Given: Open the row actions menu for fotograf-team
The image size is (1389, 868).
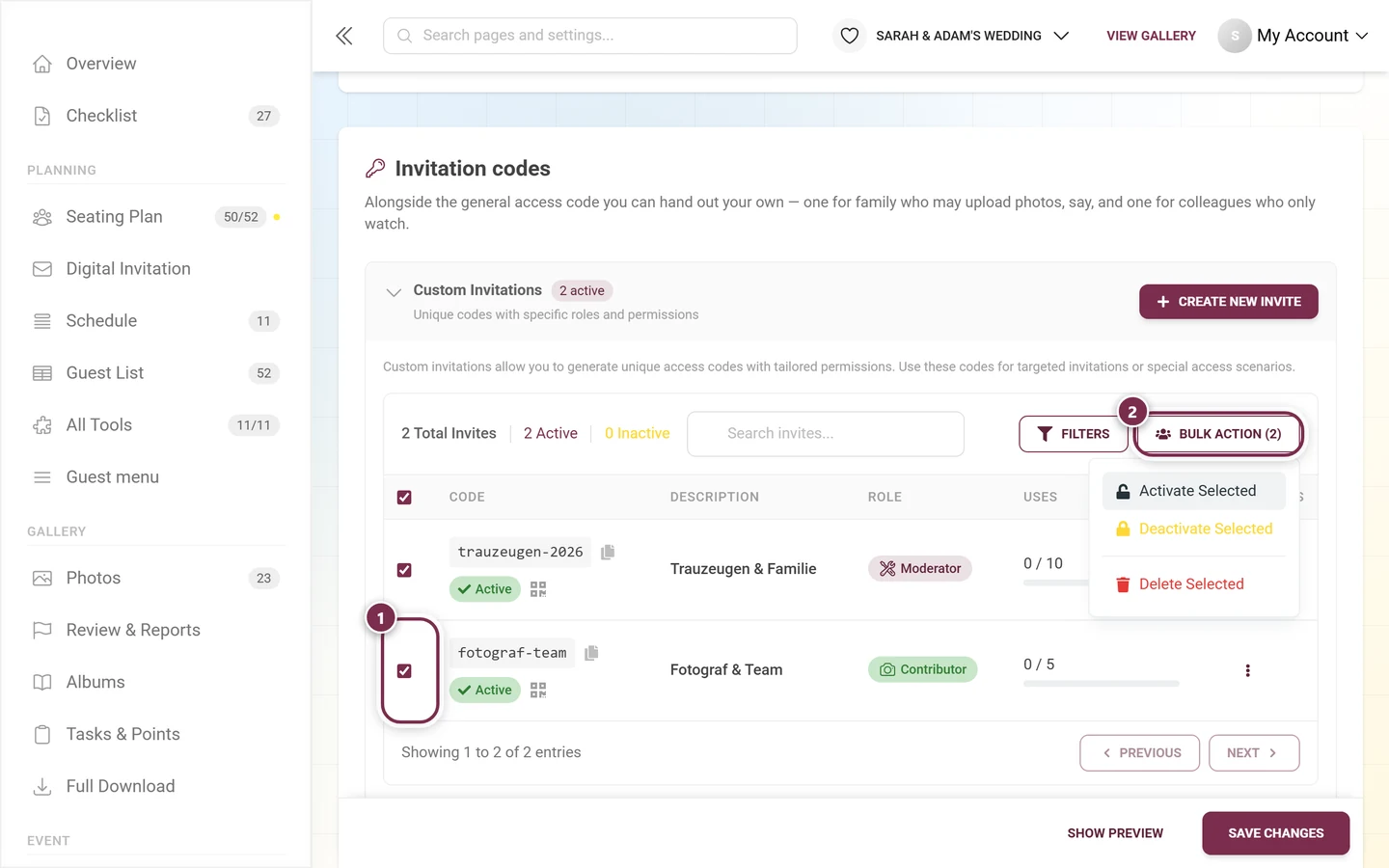Looking at the screenshot, I should click(x=1247, y=670).
